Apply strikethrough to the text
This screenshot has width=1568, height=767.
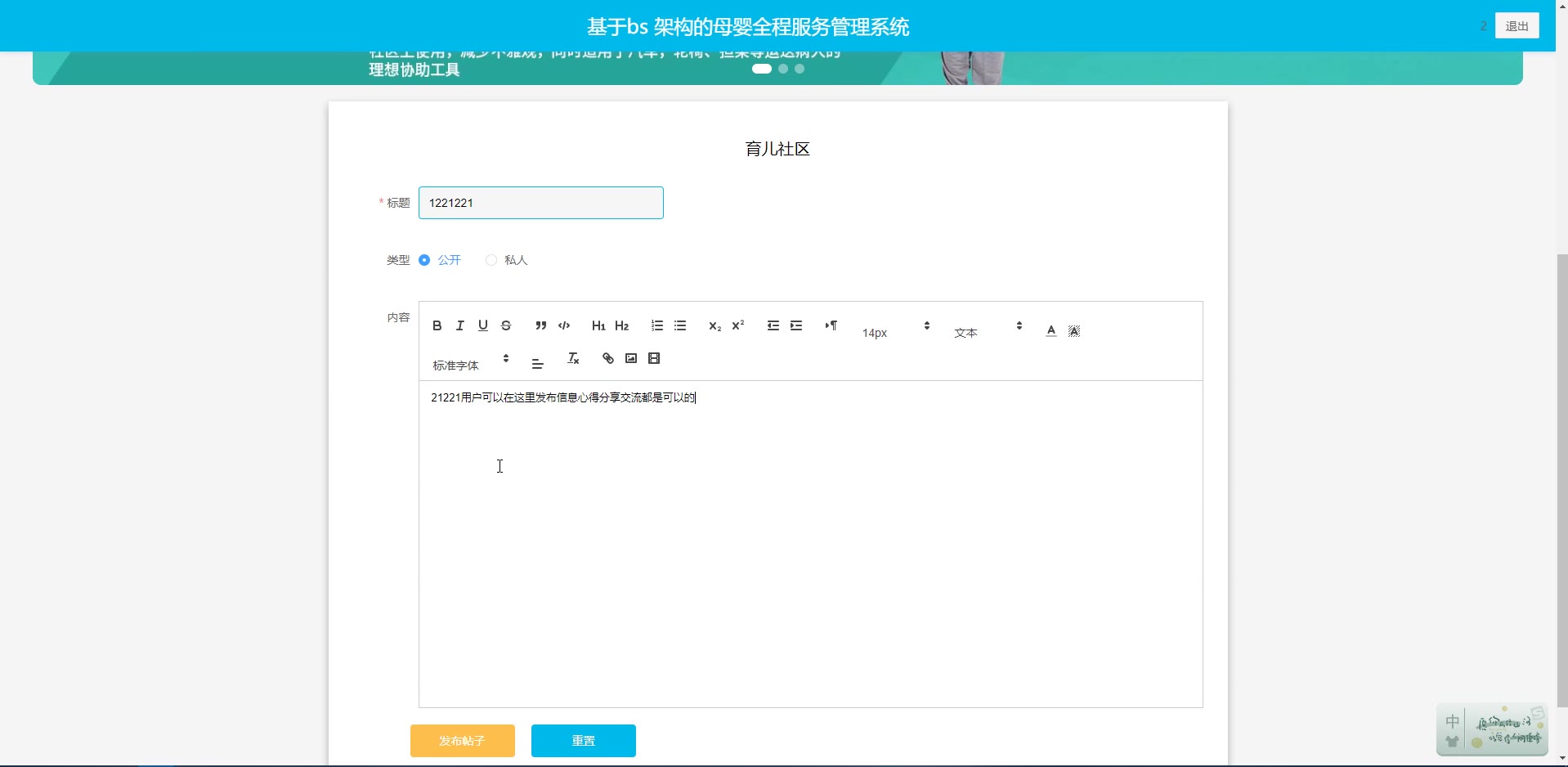(x=506, y=325)
